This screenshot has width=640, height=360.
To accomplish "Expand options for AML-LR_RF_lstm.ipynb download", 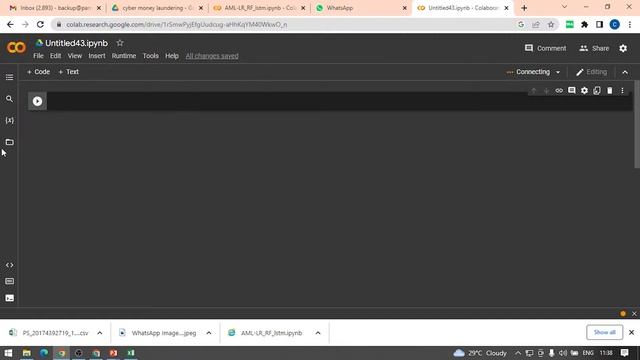I will 318,333.
